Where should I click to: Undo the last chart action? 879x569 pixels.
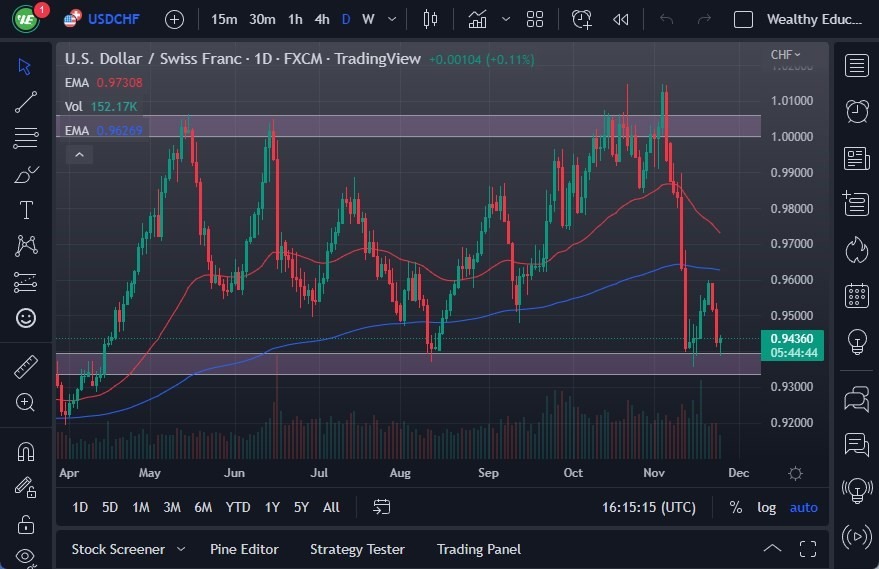click(x=666, y=20)
